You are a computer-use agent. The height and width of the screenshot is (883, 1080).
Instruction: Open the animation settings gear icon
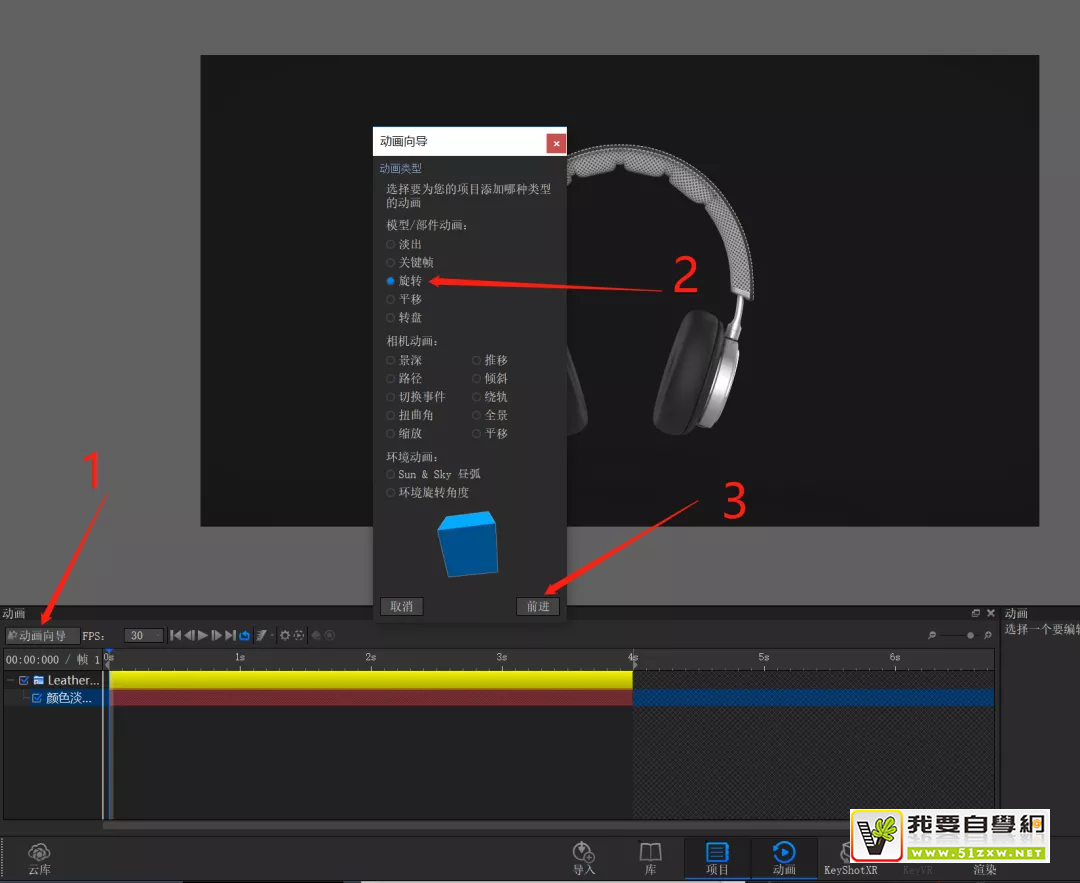(x=285, y=635)
